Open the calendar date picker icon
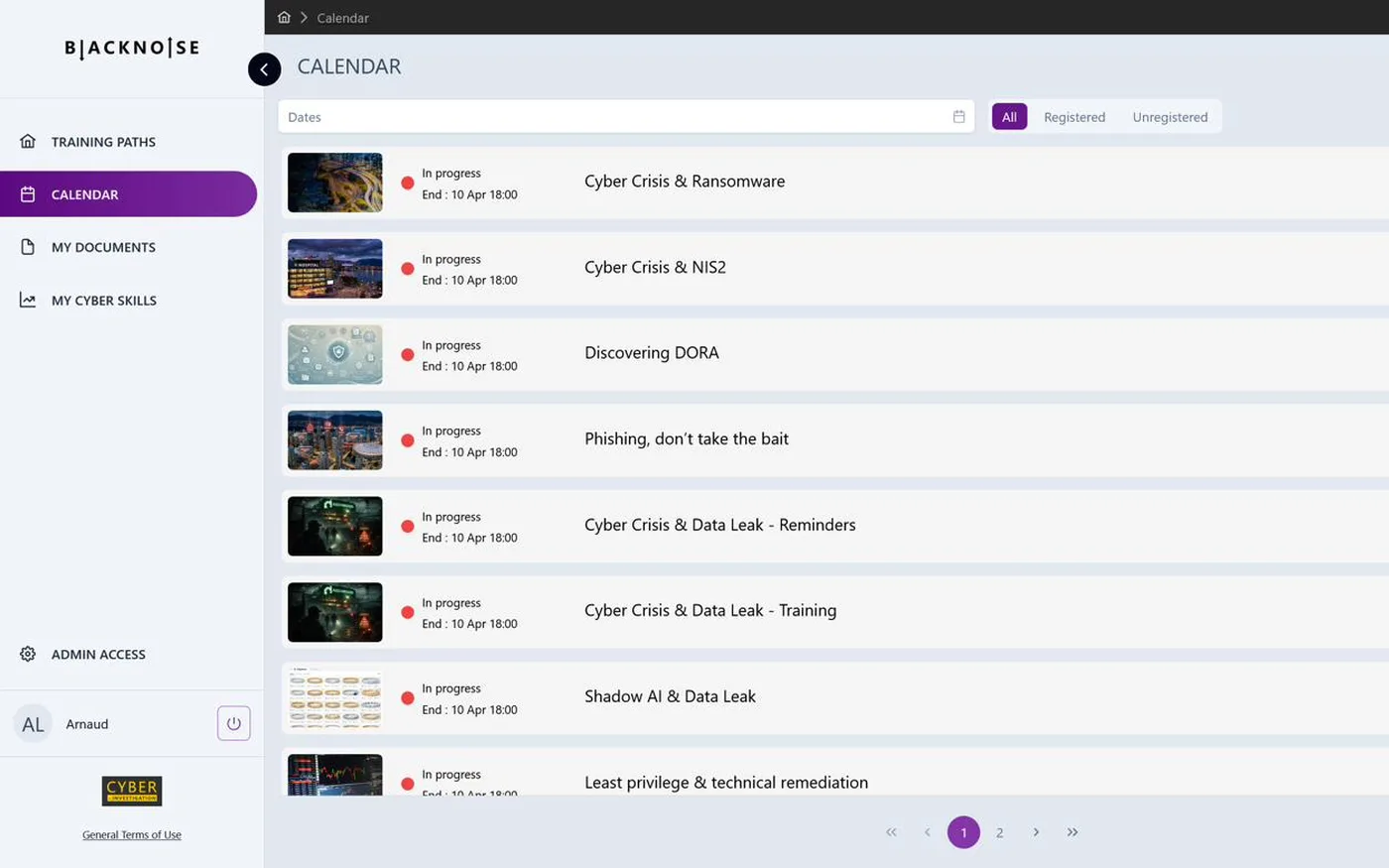This screenshot has height=868, width=1389. [958, 116]
